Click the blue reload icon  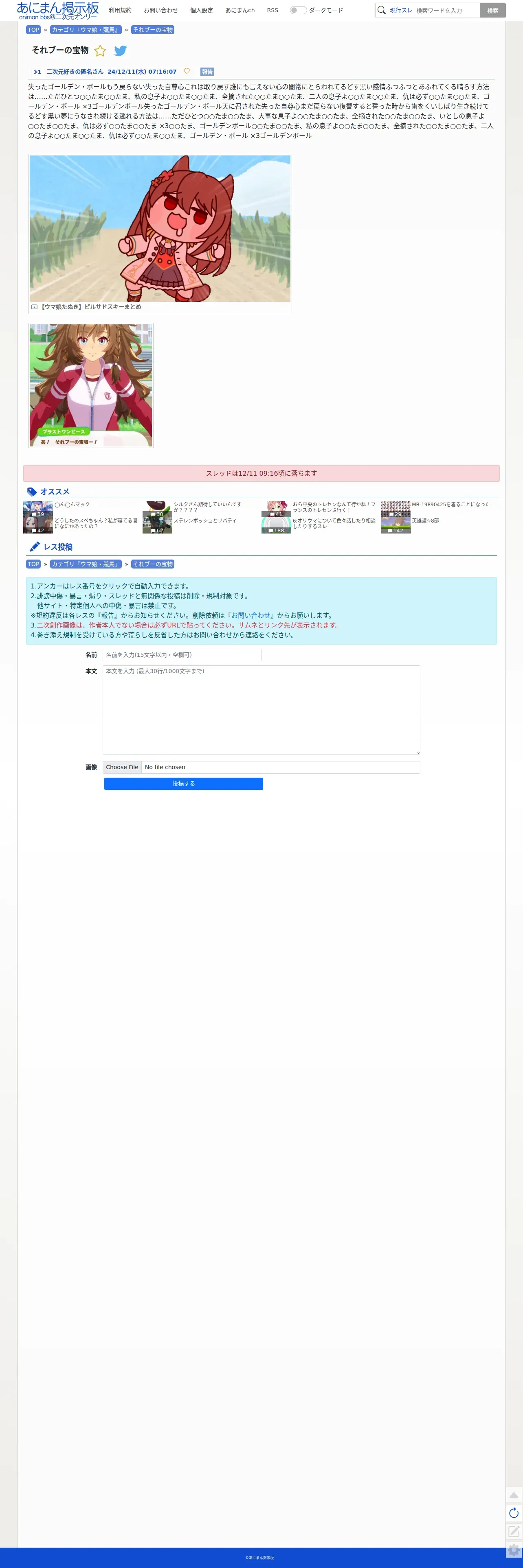pyautogui.click(x=514, y=1513)
